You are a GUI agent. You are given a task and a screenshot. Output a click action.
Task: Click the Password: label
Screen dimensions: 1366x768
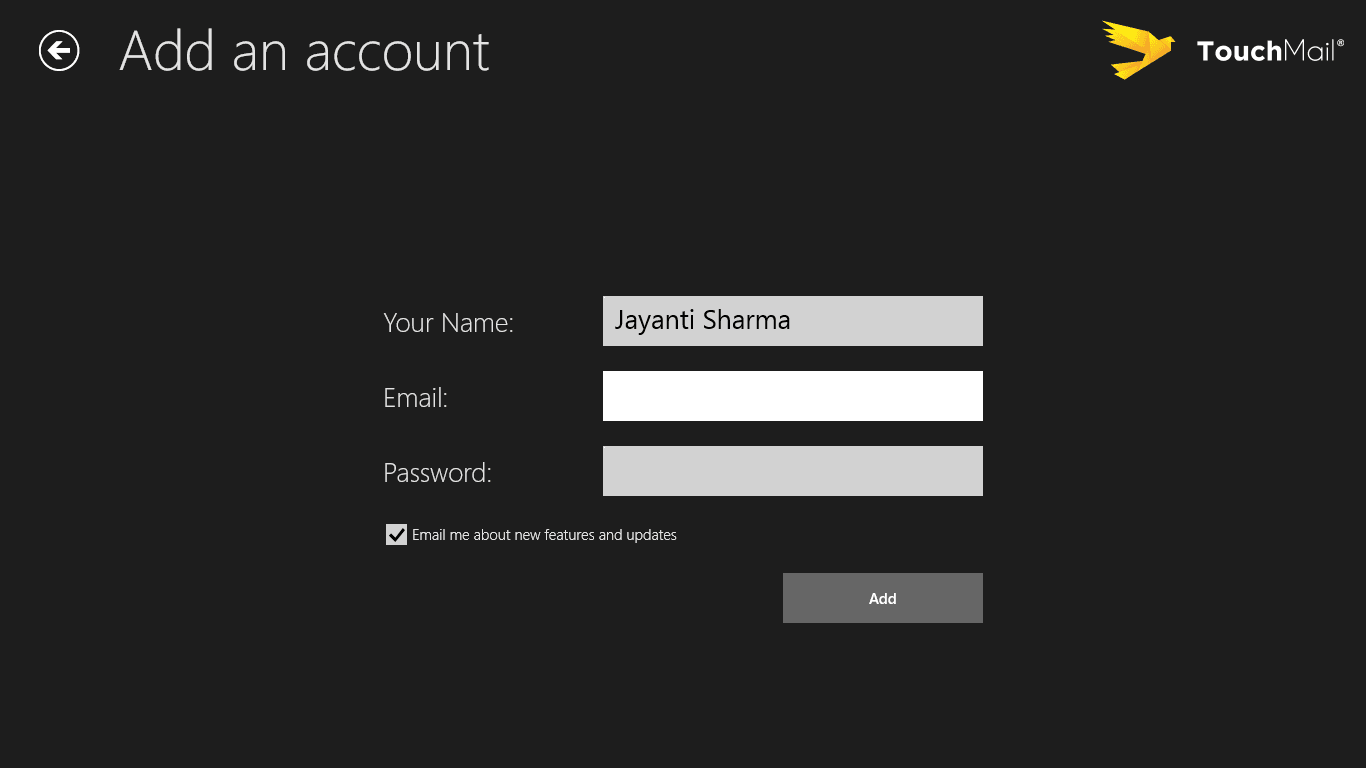coord(437,473)
